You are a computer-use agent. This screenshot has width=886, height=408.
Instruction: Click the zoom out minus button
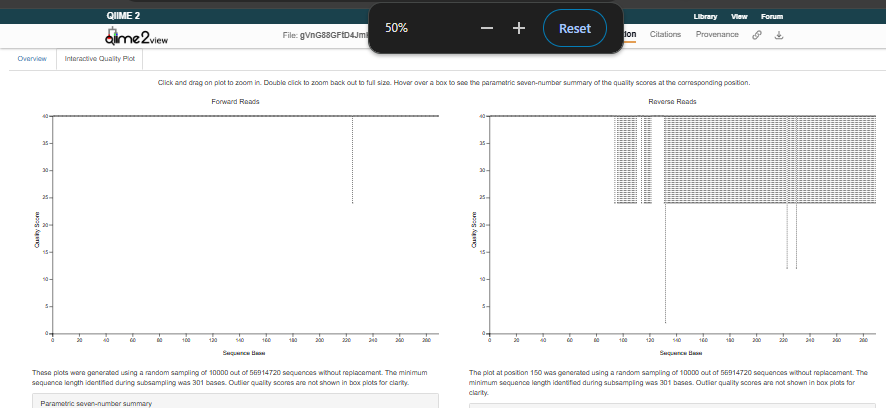487,28
